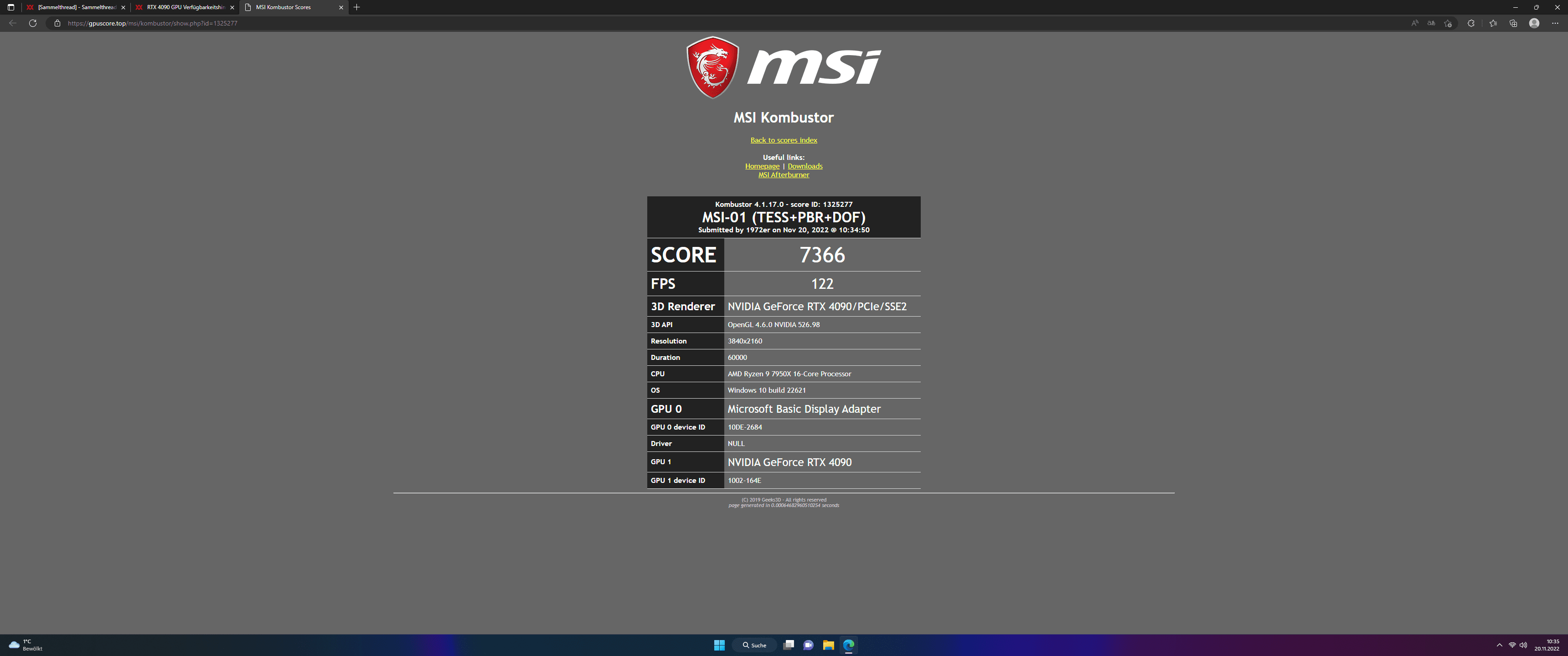Viewport: 1568px width, 656px height.
Task: Click the MSI-01 (TESS+PBR+DOF) heading
Action: [x=784, y=217]
